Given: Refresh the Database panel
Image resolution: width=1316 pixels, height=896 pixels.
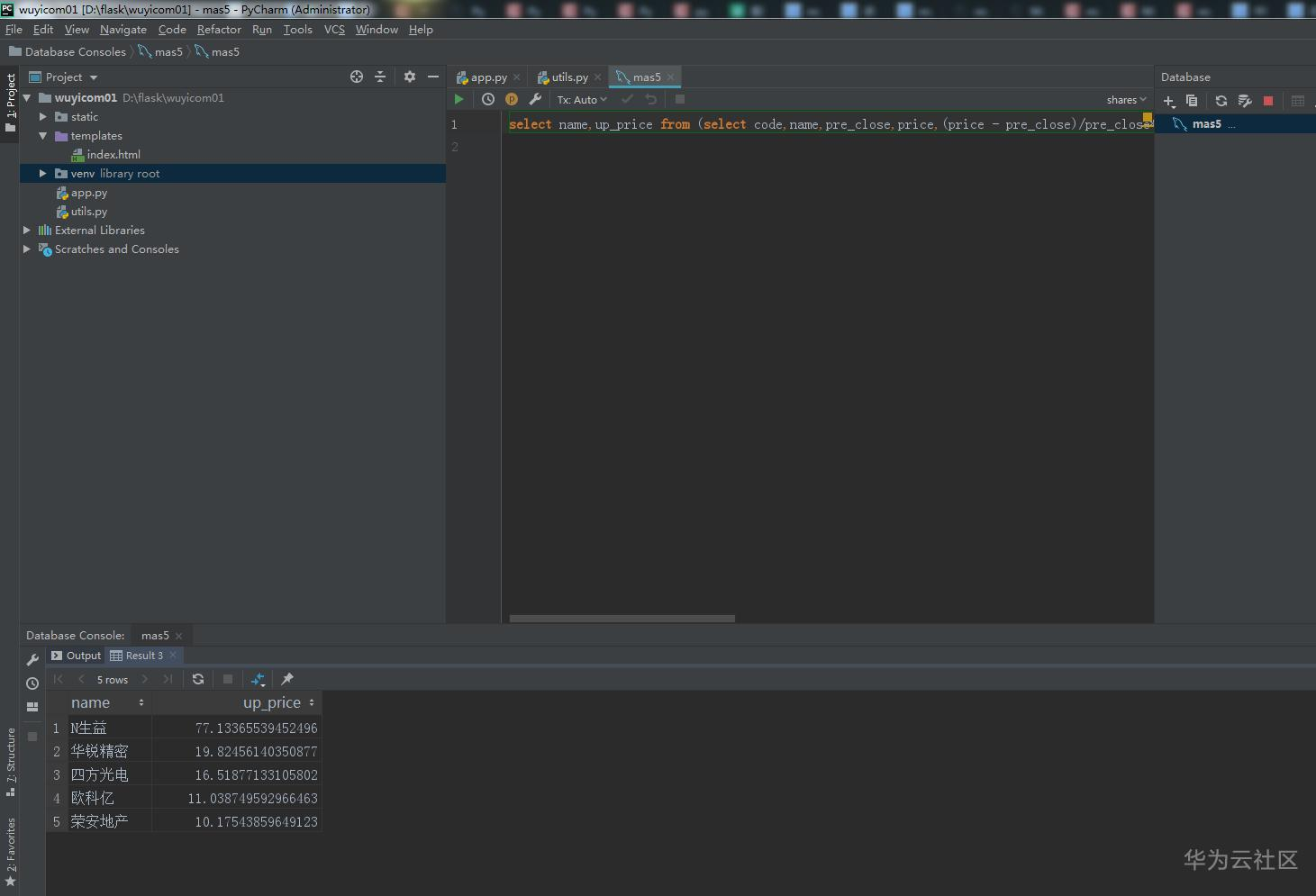Looking at the screenshot, I should (x=1221, y=101).
